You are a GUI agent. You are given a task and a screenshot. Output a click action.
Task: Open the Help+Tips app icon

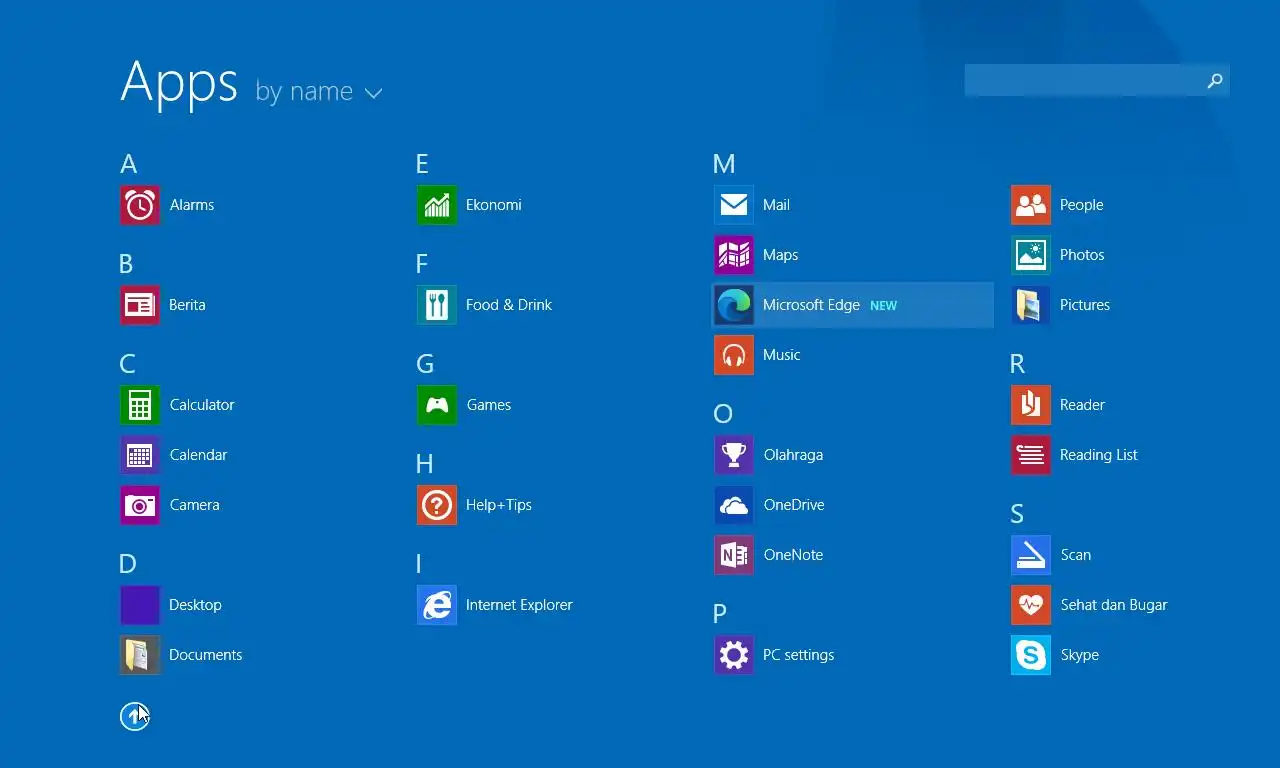click(437, 505)
